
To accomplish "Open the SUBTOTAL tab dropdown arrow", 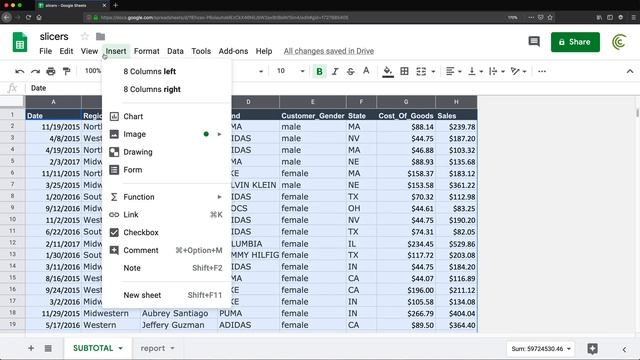I will (120, 349).
